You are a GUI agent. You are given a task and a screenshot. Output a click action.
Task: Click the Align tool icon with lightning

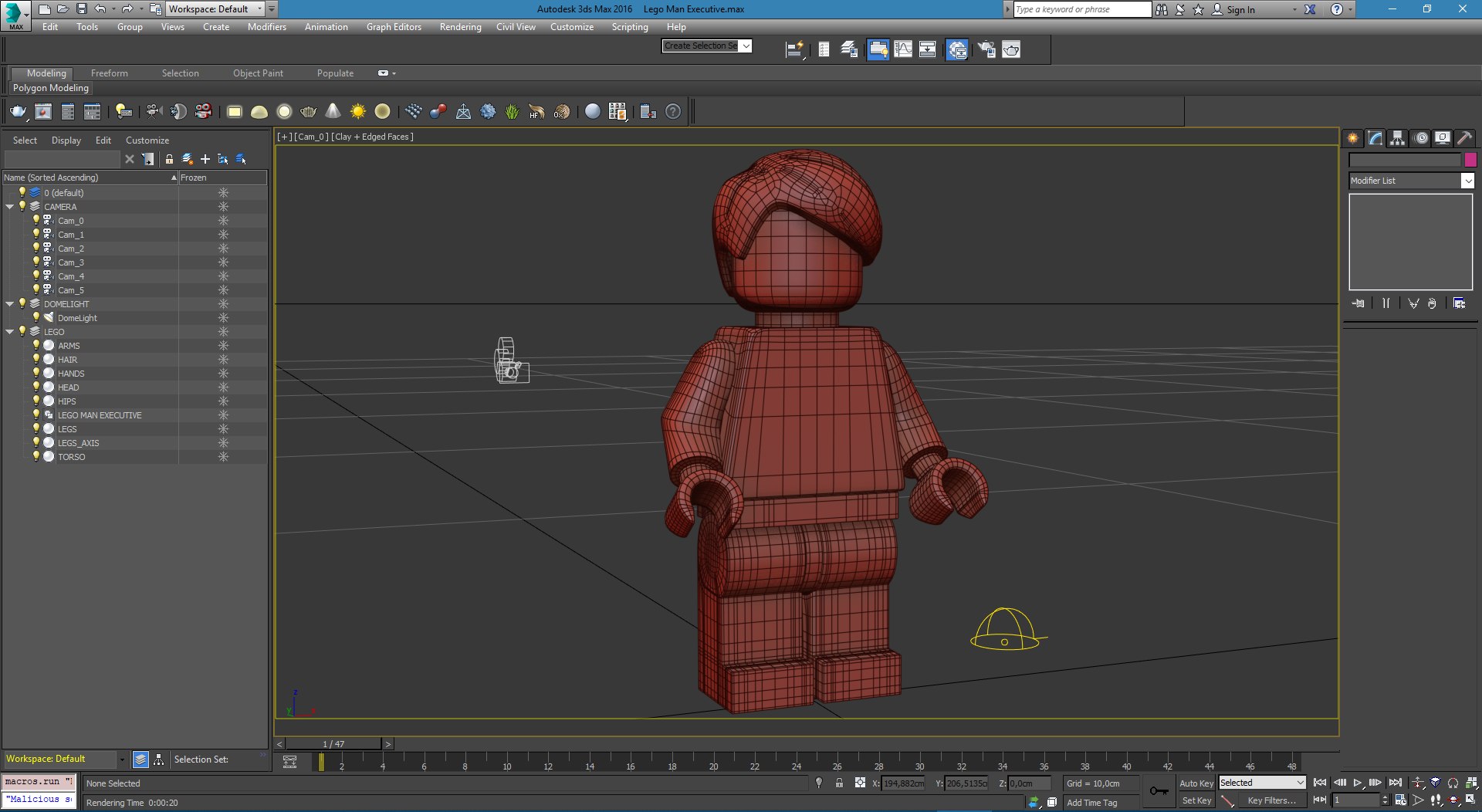point(795,49)
